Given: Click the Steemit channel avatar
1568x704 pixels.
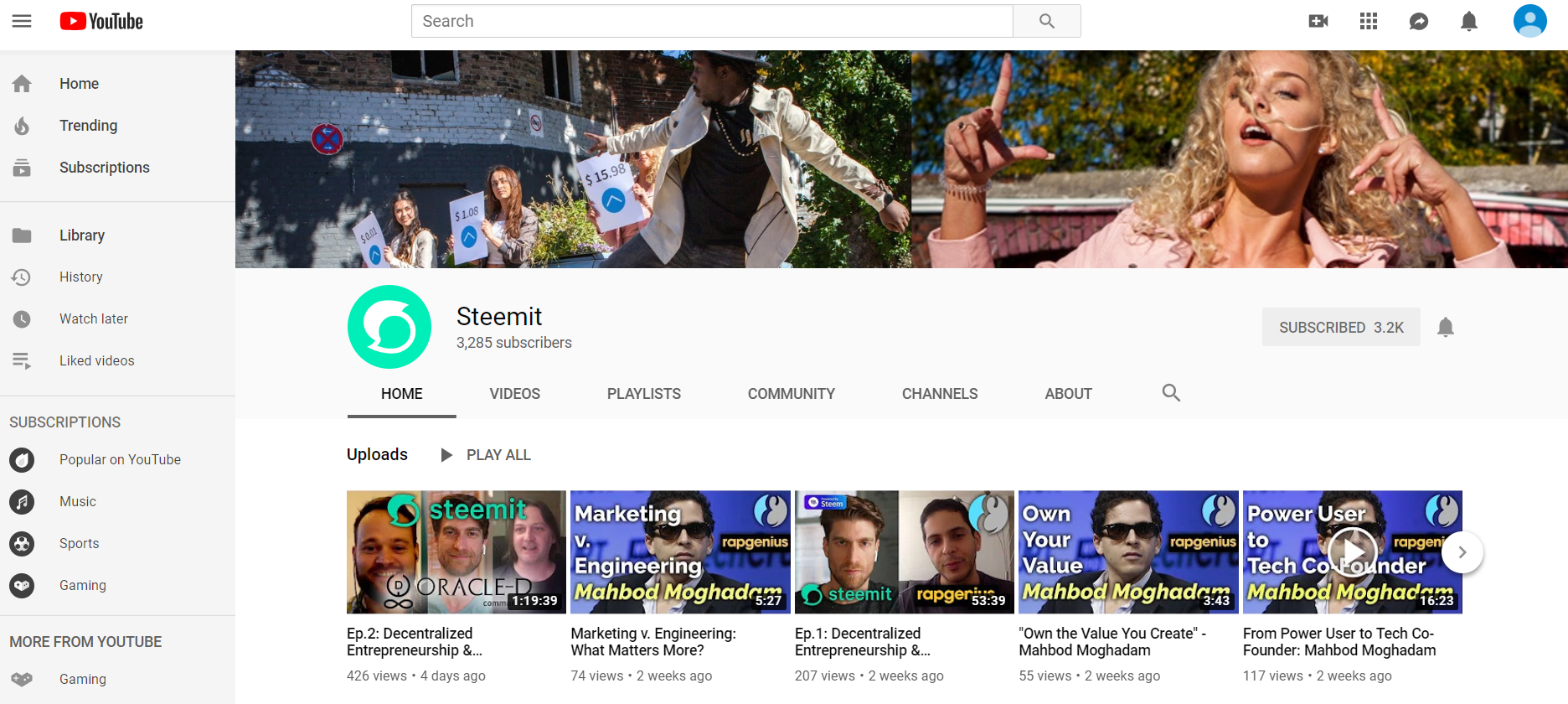Looking at the screenshot, I should (x=389, y=327).
